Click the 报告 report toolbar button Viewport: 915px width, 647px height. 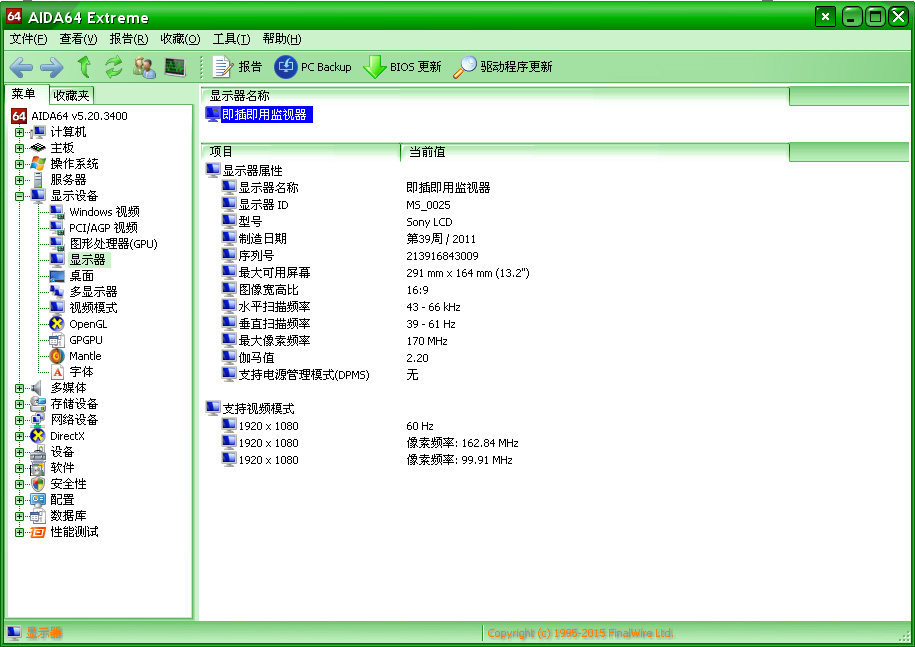point(237,67)
